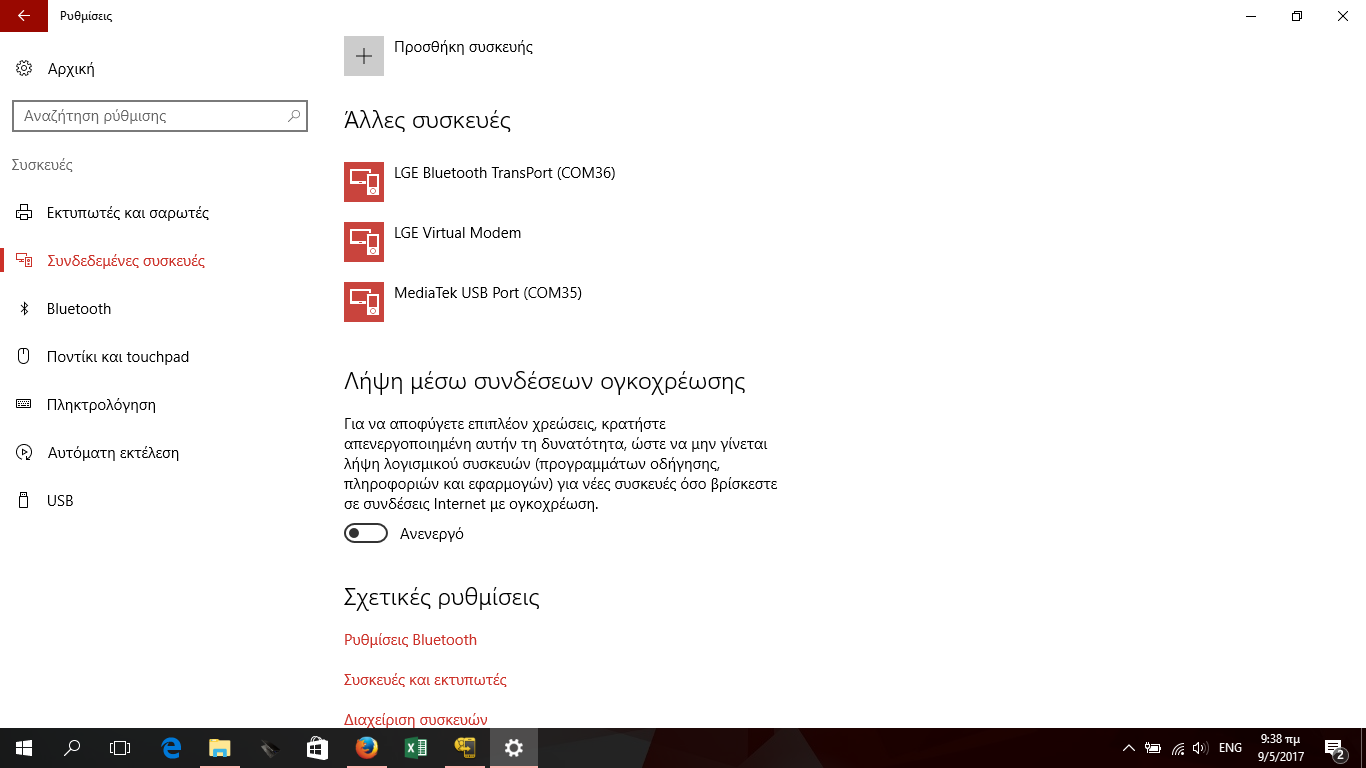Select the MediaTek USB Port (COM35) device
The width and height of the screenshot is (1366, 768).
(x=463, y=302)
